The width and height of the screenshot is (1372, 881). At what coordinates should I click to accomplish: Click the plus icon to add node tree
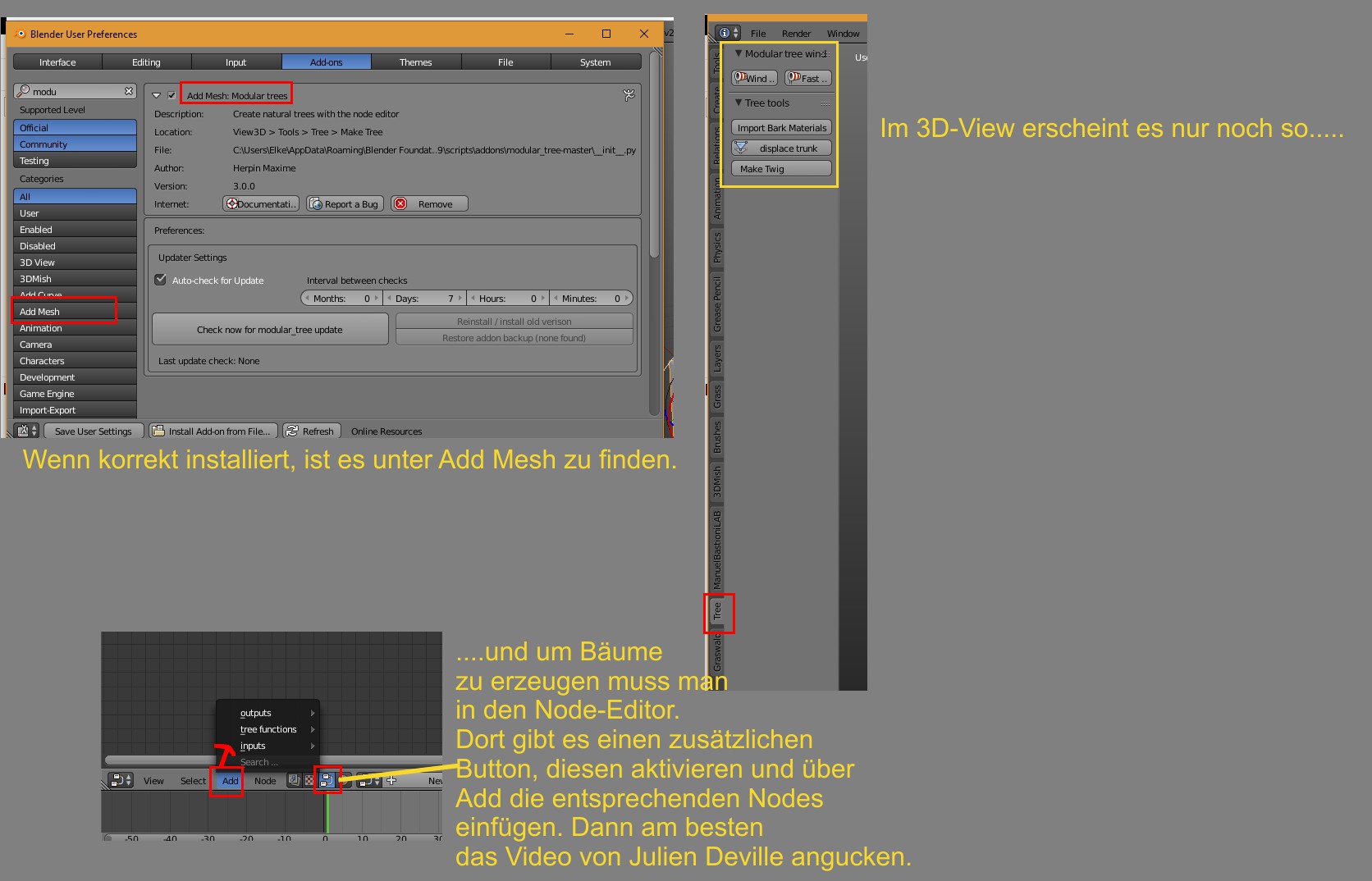(391, 780)
